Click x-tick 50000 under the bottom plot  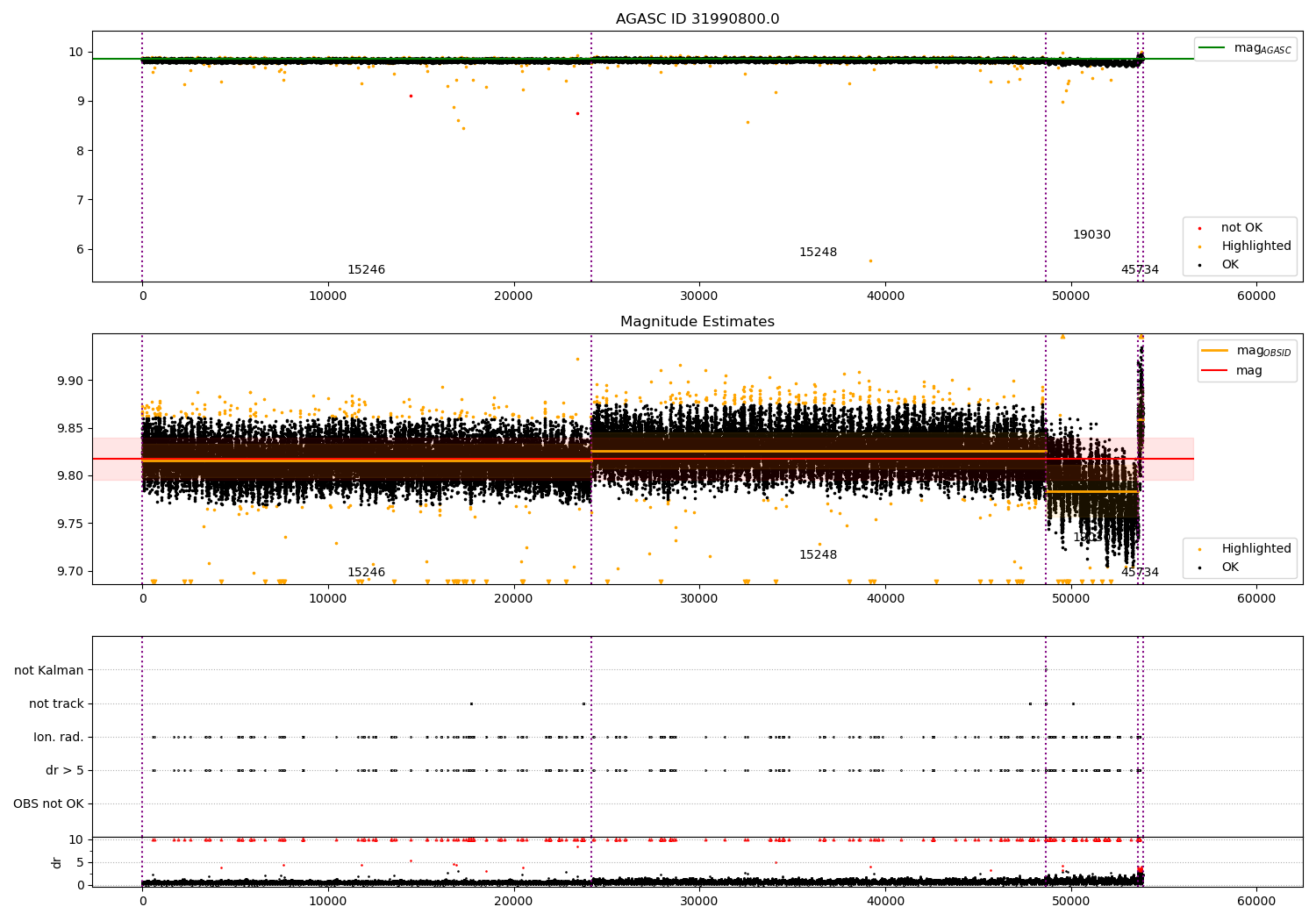[1070, 902]
